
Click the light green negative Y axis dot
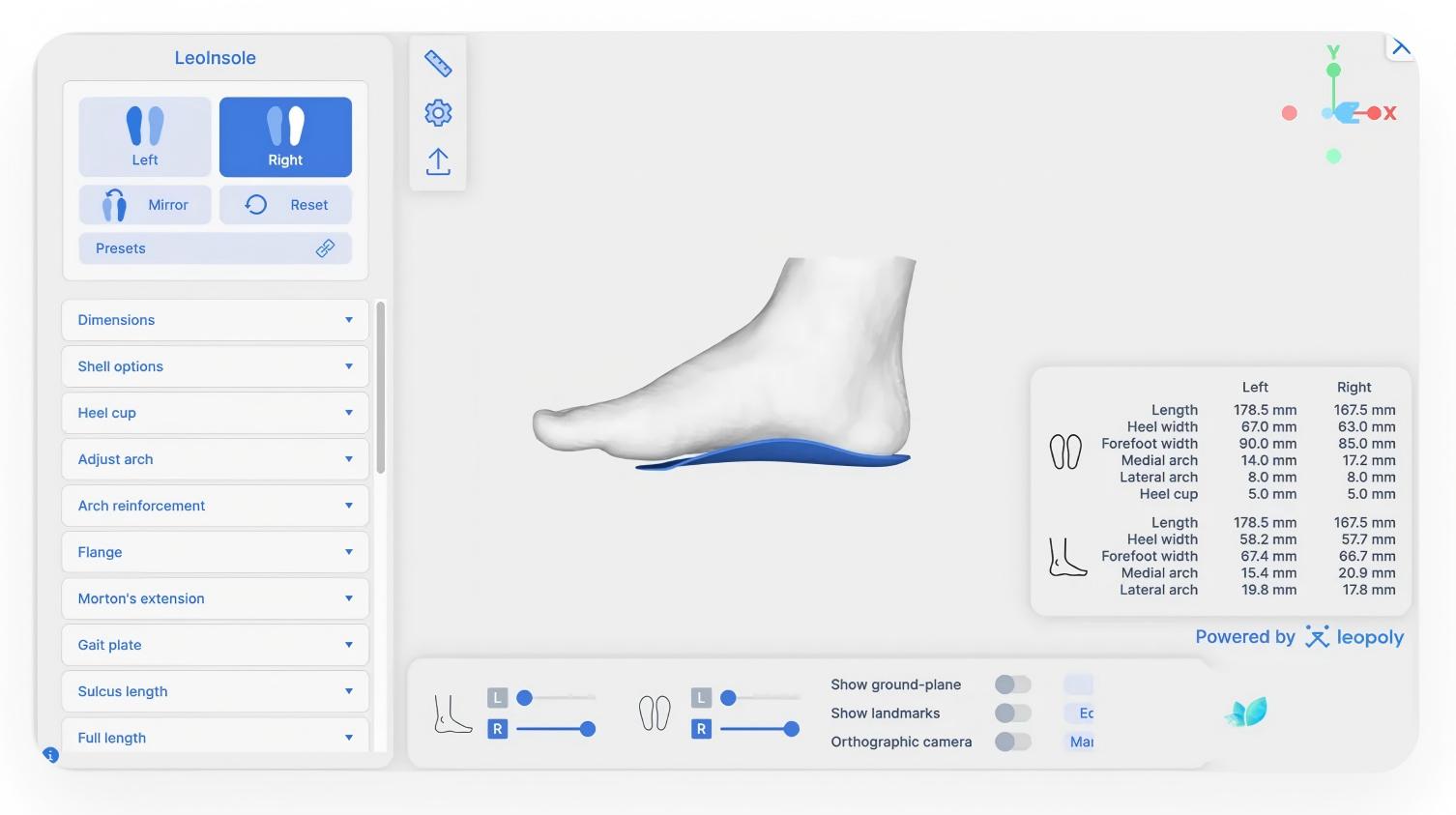click(x=1333, y=156)
